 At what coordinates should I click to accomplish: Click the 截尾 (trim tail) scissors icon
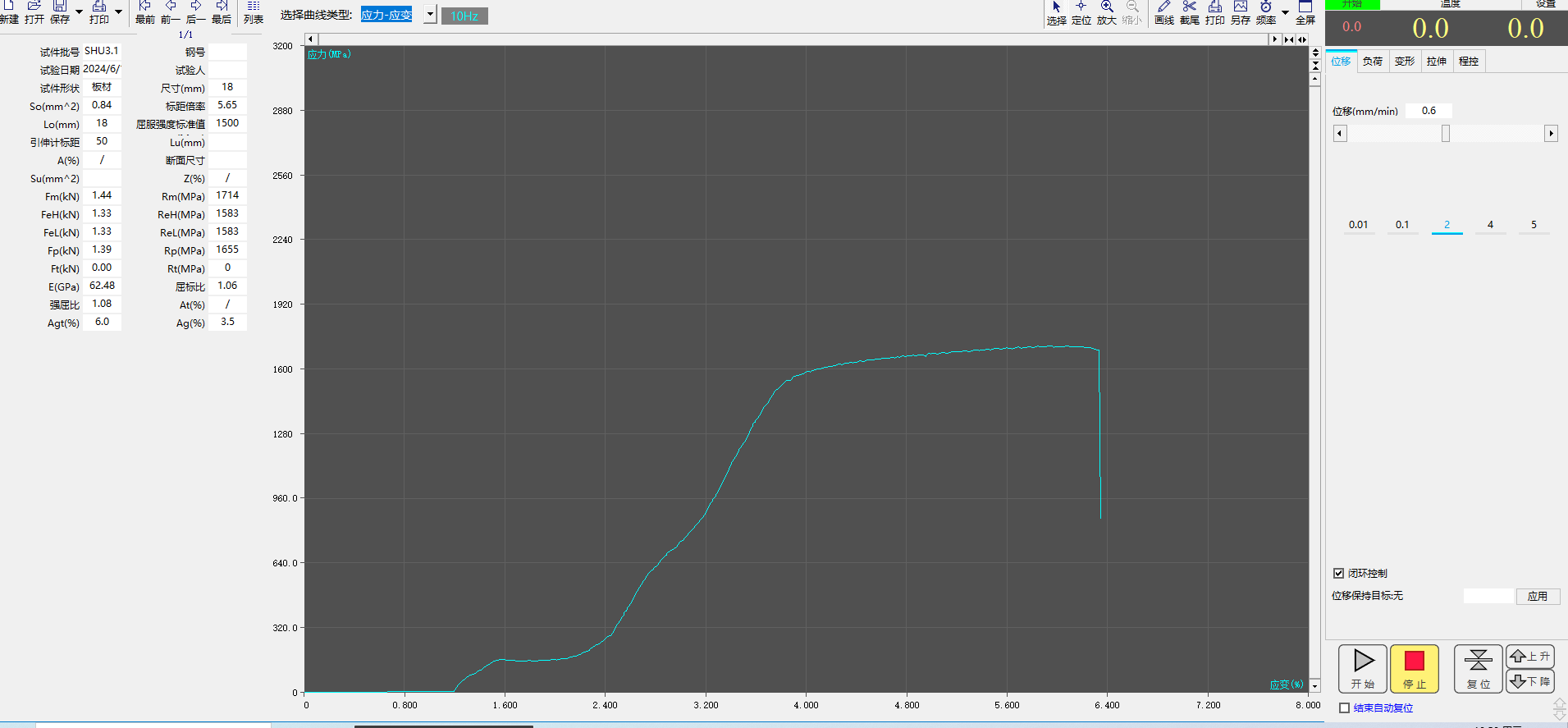(x=1190, y=11)
